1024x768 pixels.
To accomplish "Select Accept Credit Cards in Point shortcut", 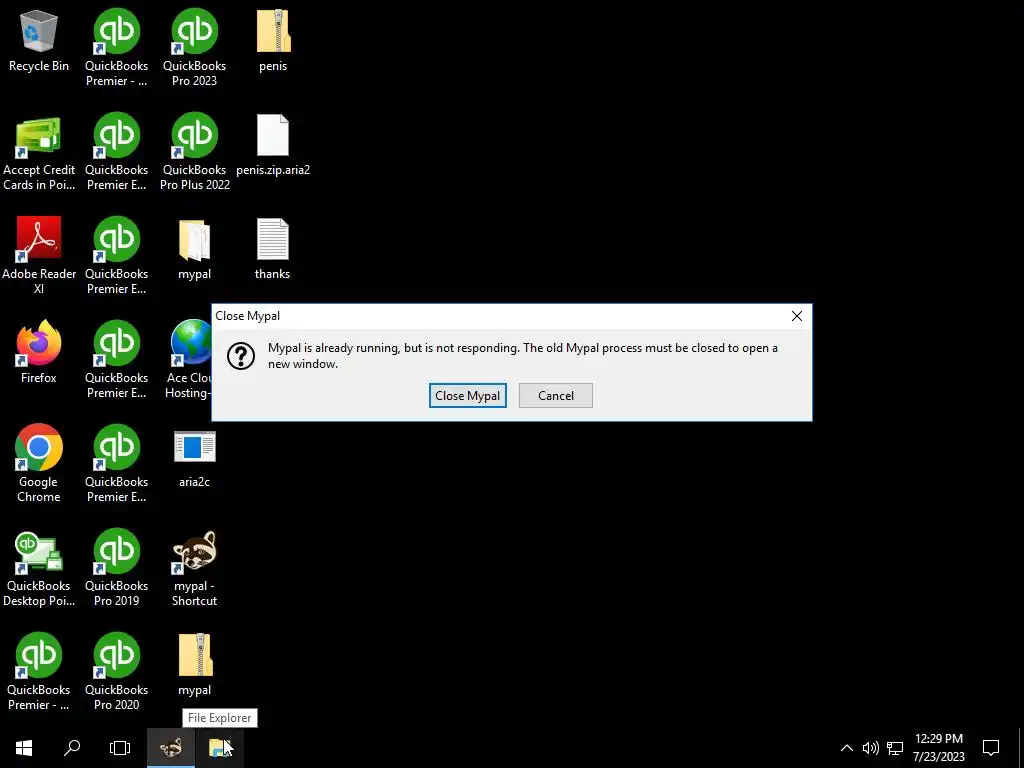I will click(x=39, y=152).
